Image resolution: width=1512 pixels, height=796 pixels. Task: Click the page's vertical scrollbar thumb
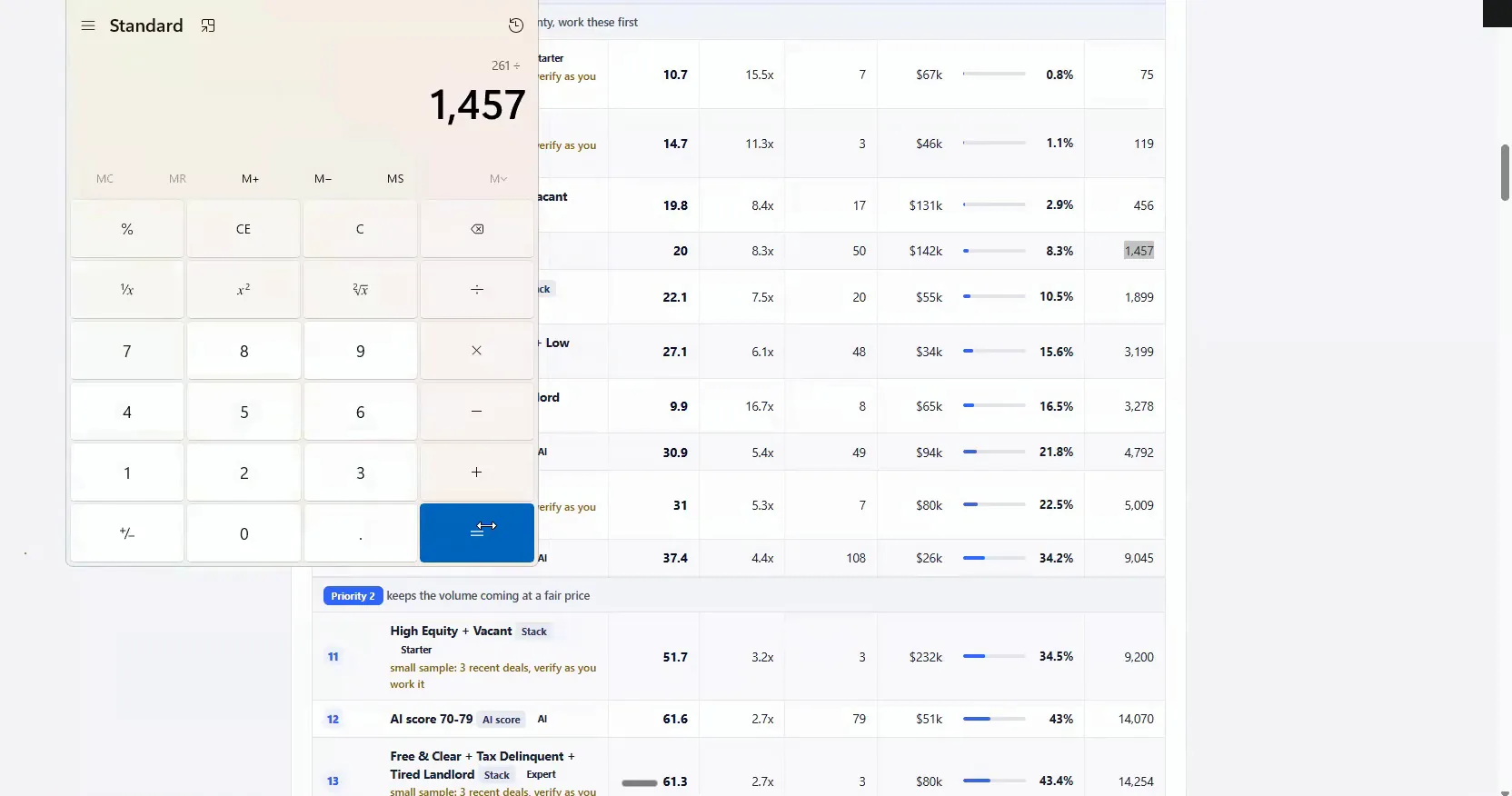(x=1505, y=173)
